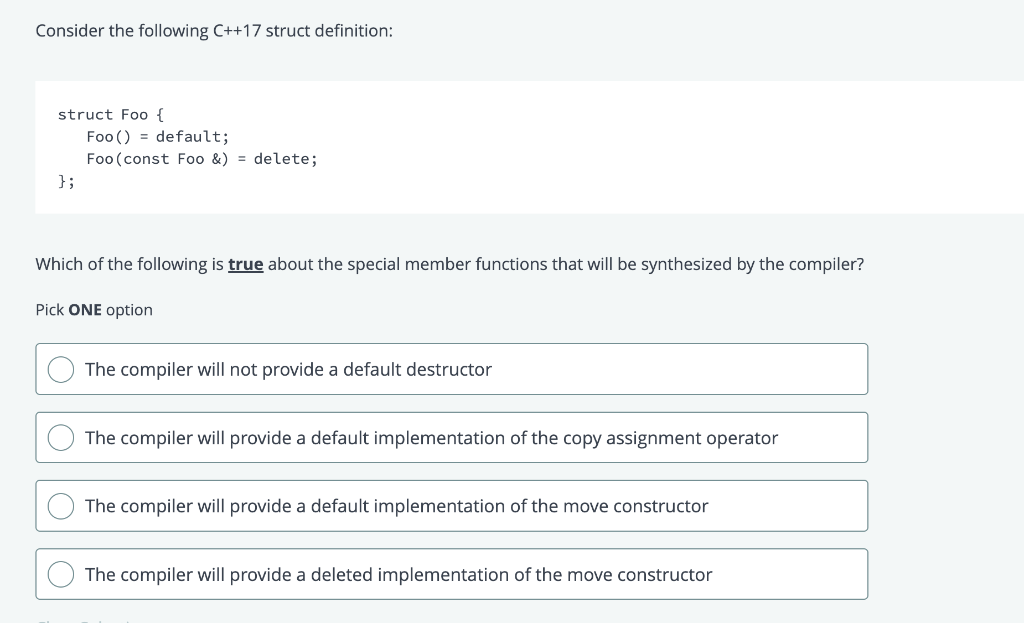
Task: Mark the deleted move constructor radio option
Action: (x=61, y=575)
